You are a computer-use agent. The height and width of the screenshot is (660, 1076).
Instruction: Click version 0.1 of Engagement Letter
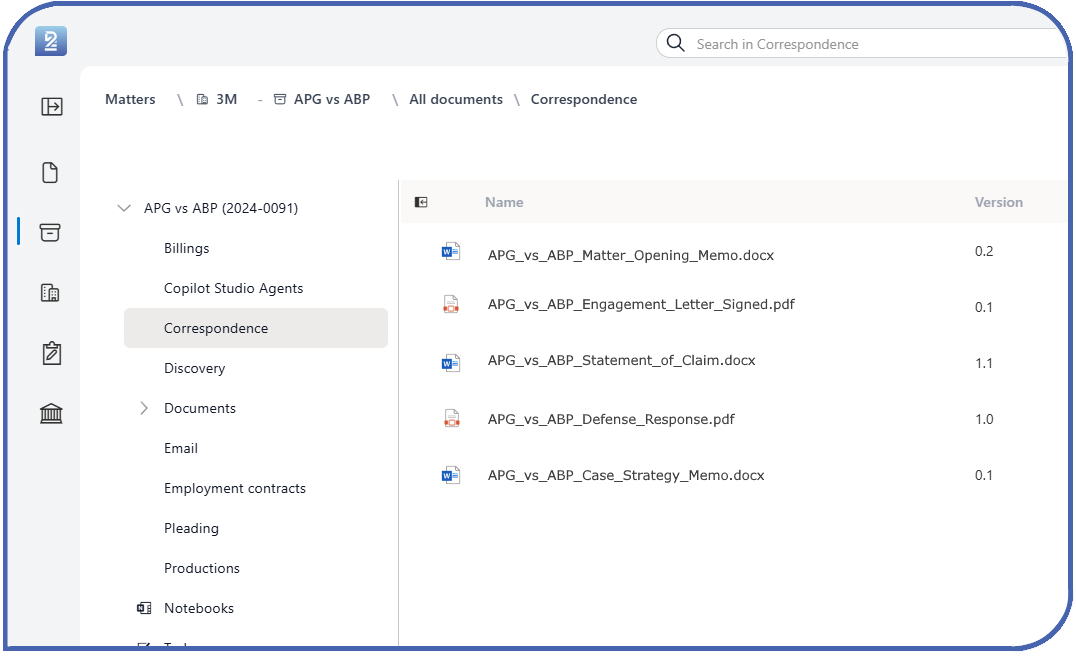click(984, 307)
